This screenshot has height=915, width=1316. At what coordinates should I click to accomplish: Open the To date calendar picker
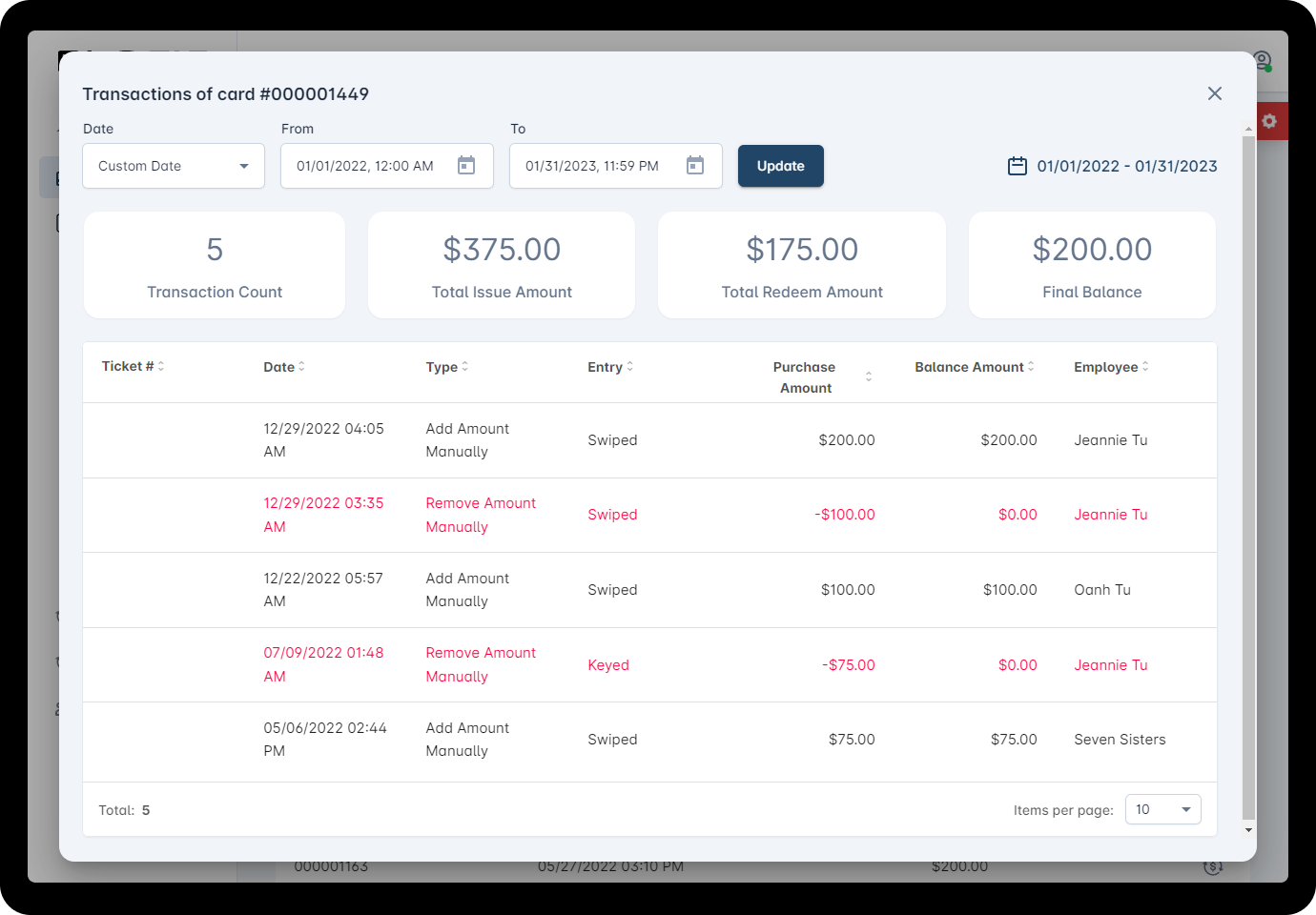click(x=695, y=166)
